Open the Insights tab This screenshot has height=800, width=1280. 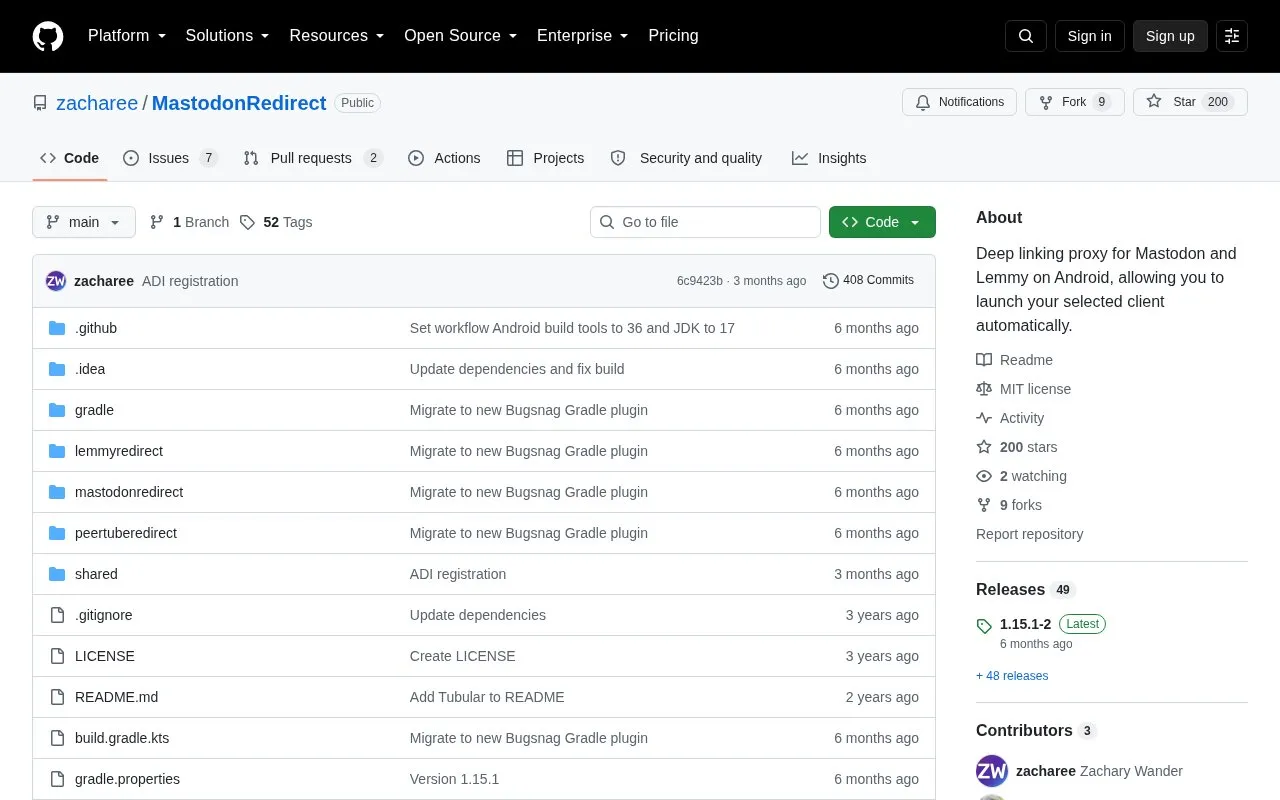pyautogui.click(x=829, y=158)
